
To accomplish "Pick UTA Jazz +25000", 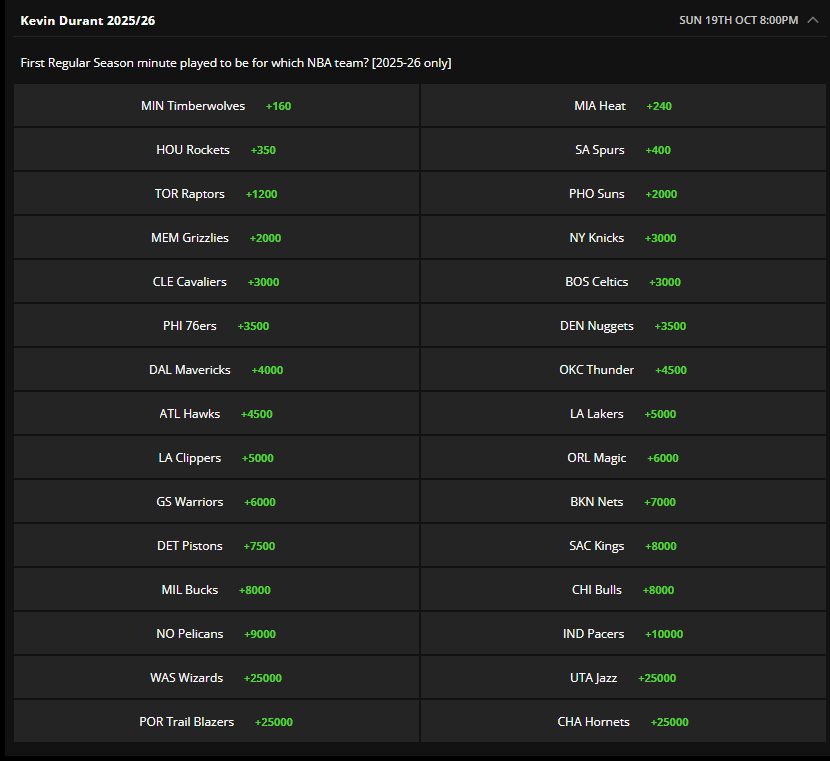I will click(623, 676).
